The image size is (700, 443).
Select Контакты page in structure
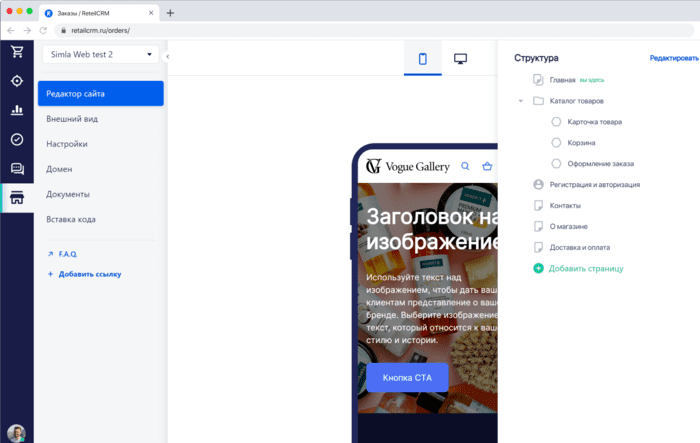pyautogui.click(x=565, y=205)
